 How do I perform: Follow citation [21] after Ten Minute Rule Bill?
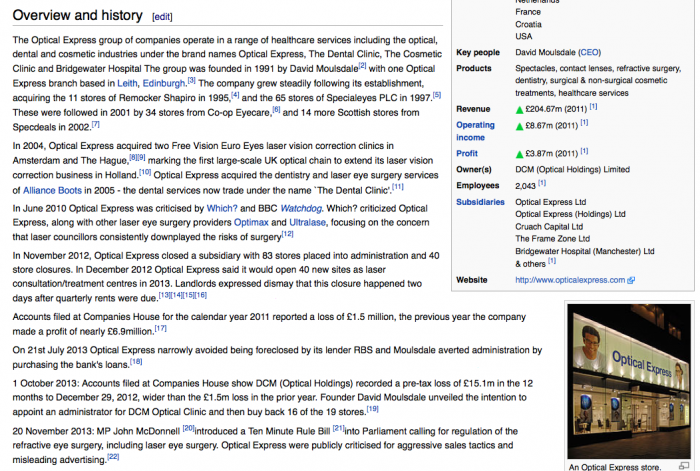point(338,428)
